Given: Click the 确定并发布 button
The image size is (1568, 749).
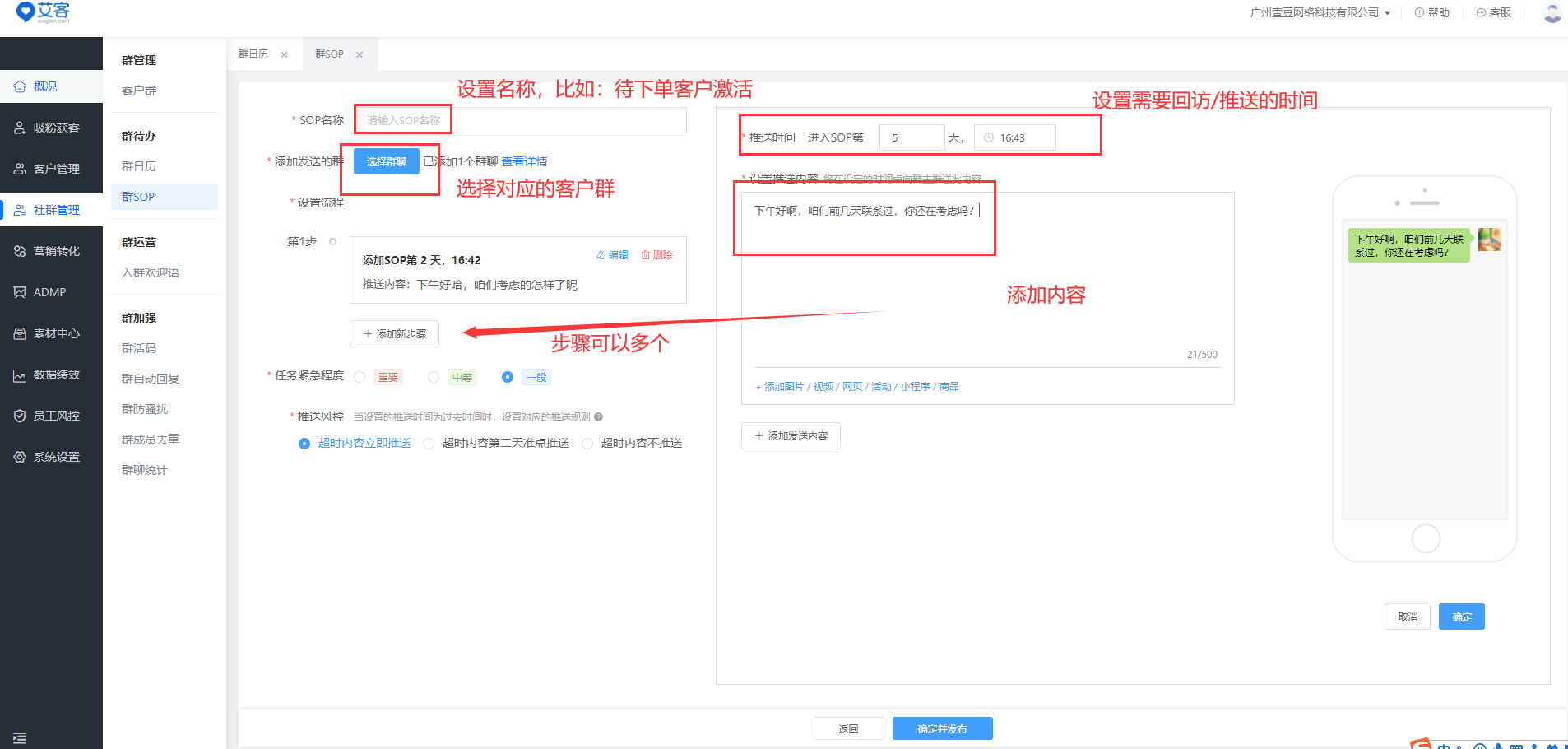Looking at the screenshot, I should click(x=942, y=728).
